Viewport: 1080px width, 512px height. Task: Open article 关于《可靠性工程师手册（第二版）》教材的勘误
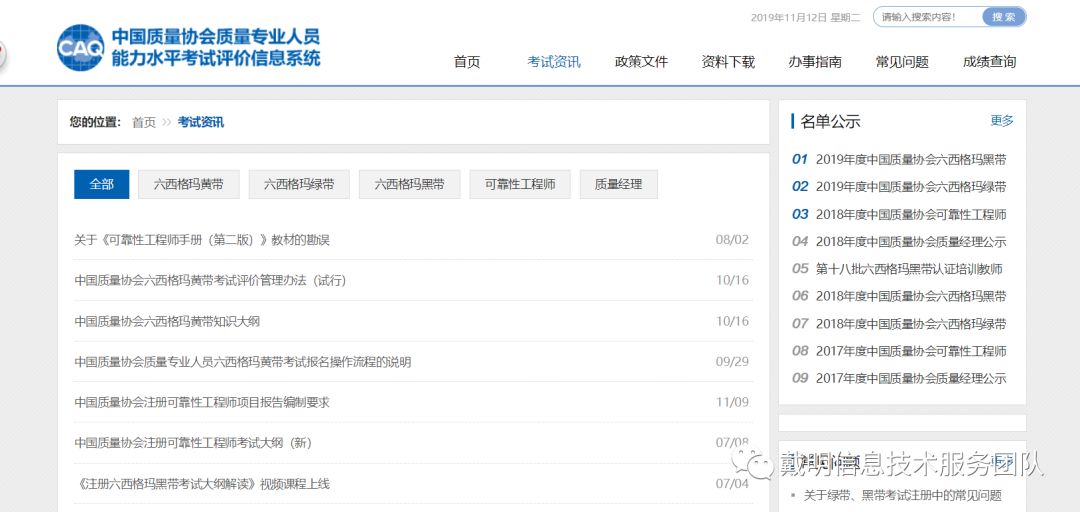click(202, 240)
